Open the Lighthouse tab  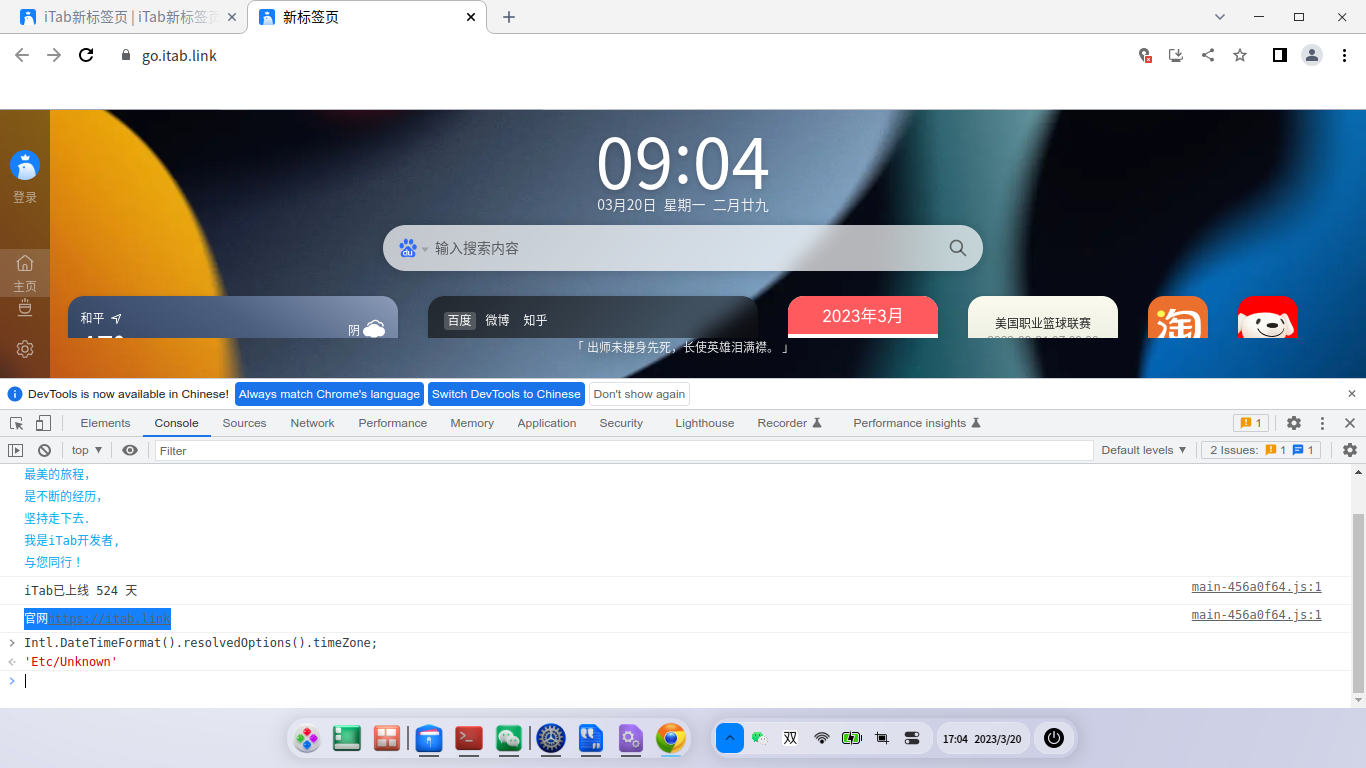coord(704,423)
